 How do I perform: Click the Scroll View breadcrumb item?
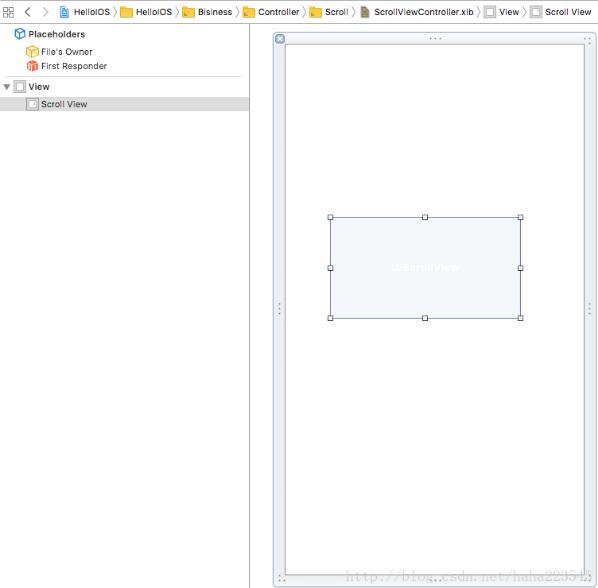click(561, 12)
